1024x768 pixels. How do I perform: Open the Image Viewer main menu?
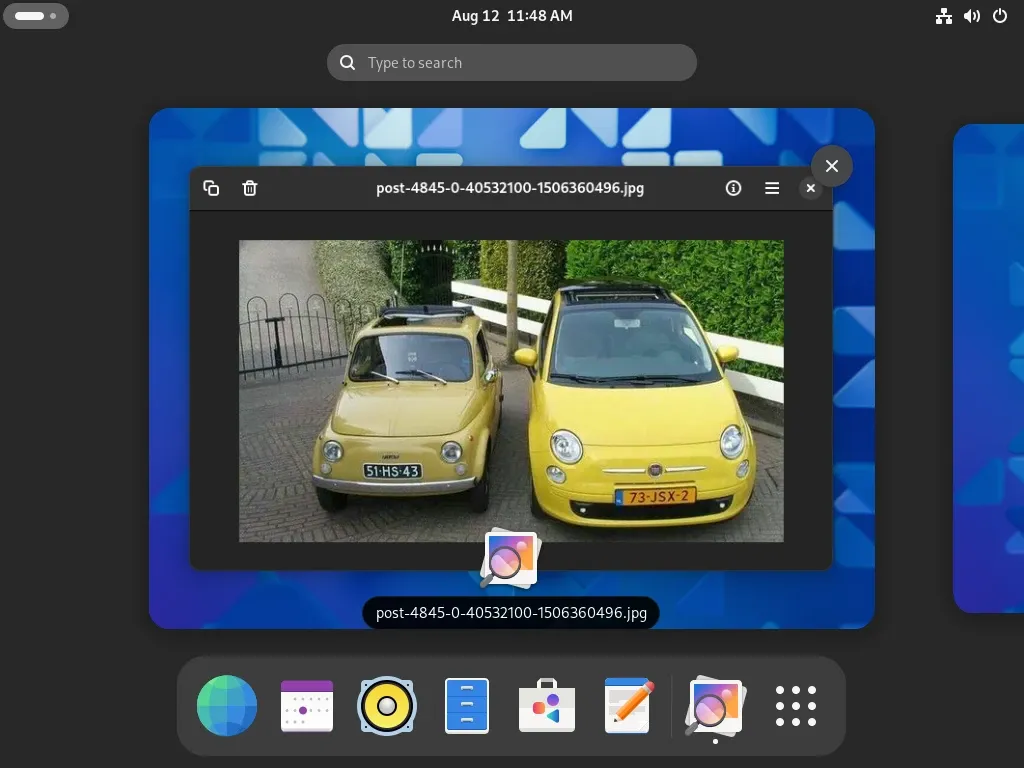click(x=772, y=188)
